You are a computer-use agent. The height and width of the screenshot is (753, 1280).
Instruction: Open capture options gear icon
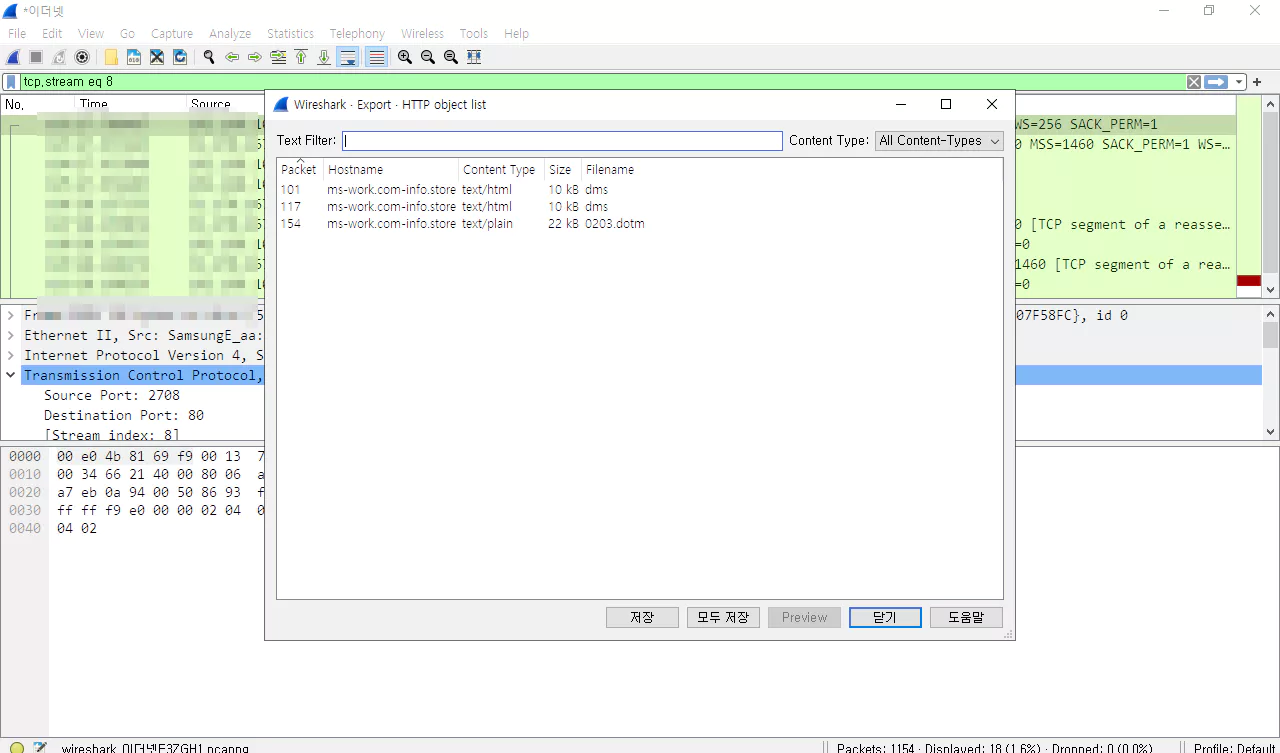tap(82, 57)
